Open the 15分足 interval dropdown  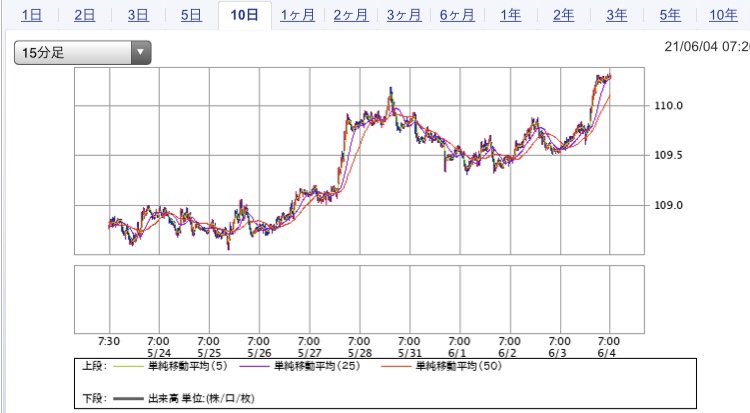[x=83, y=53]
